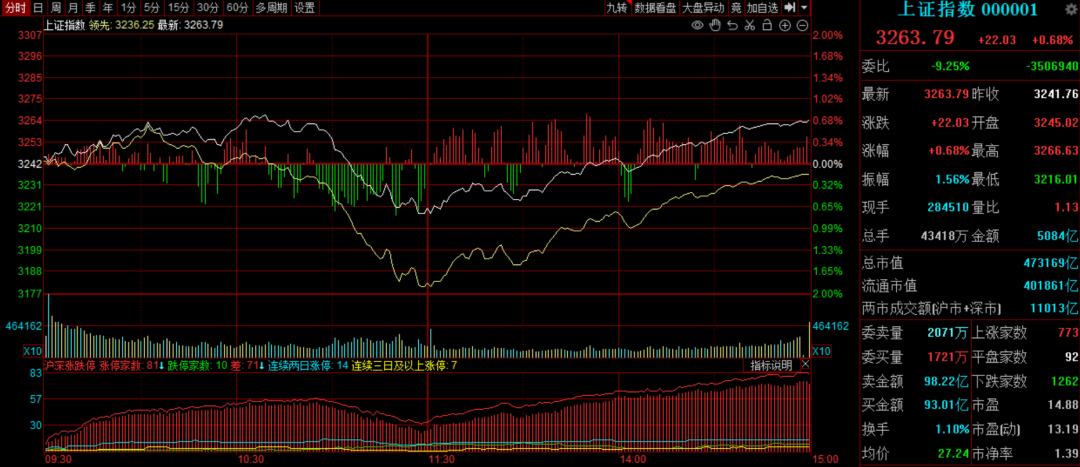
Task: Select the scissors cut tool
Action: click(x=750, y=25)
